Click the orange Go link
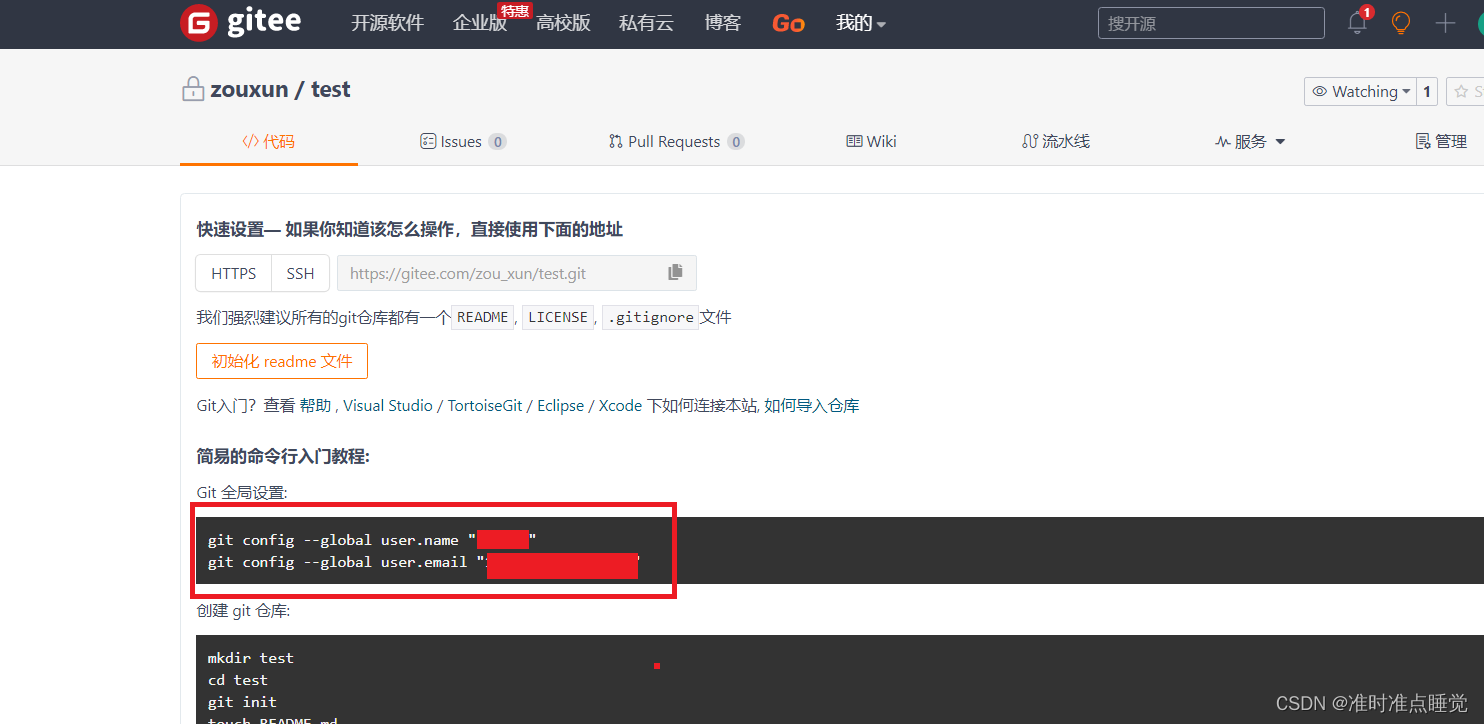 click(788, 23)
